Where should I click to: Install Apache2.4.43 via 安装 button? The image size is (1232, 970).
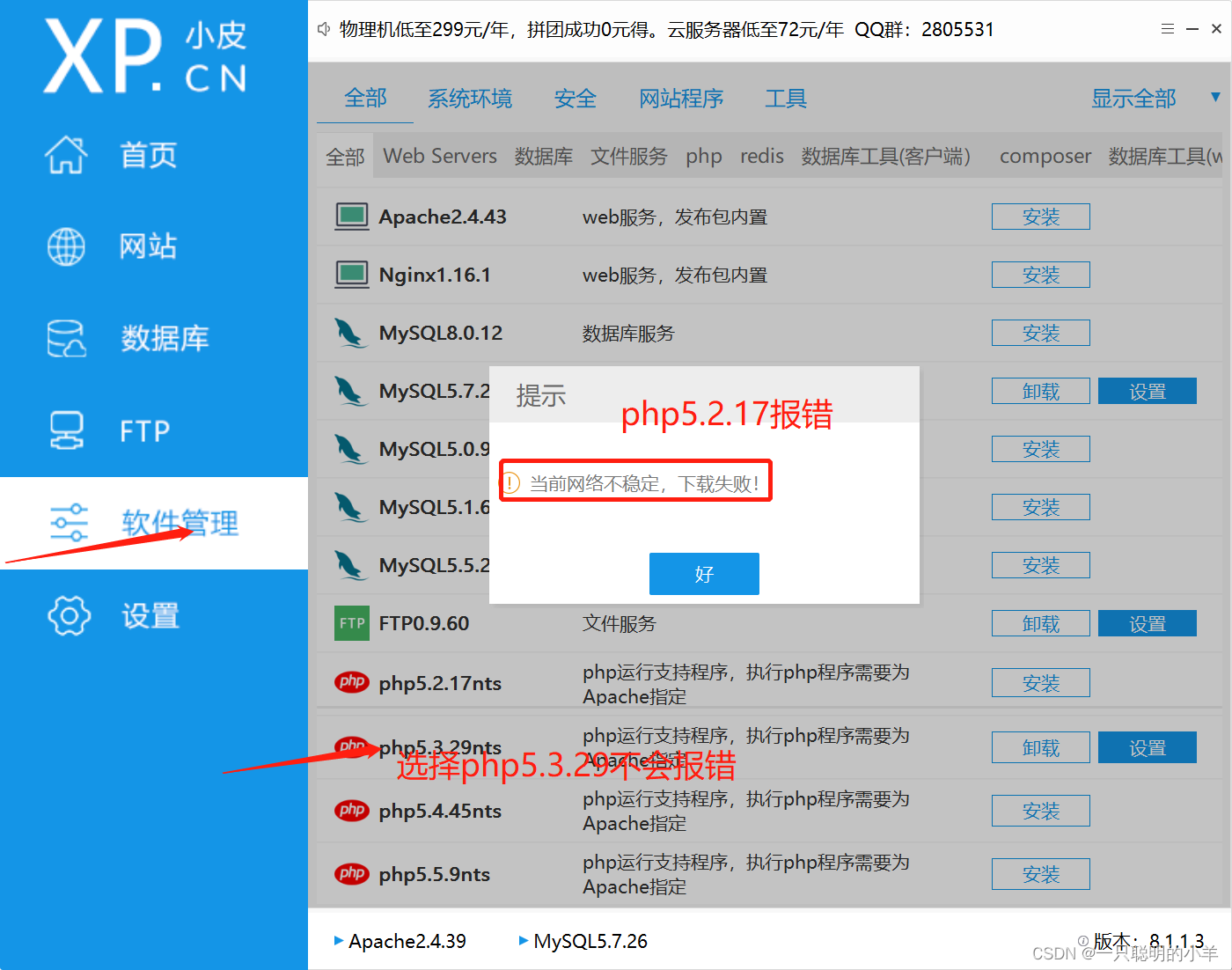tap(1041, 217)
